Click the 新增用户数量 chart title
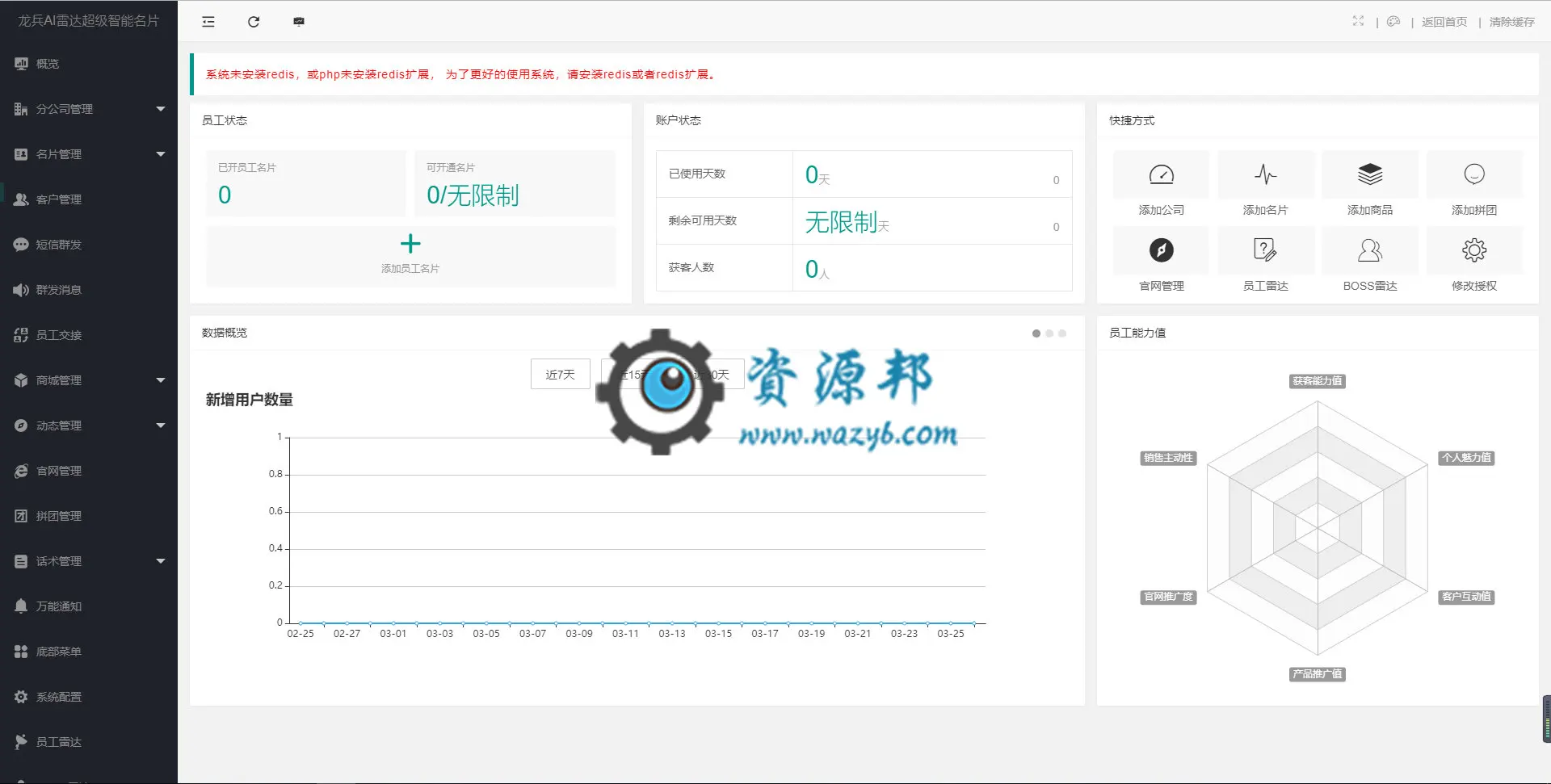 (x=250, y=400)
